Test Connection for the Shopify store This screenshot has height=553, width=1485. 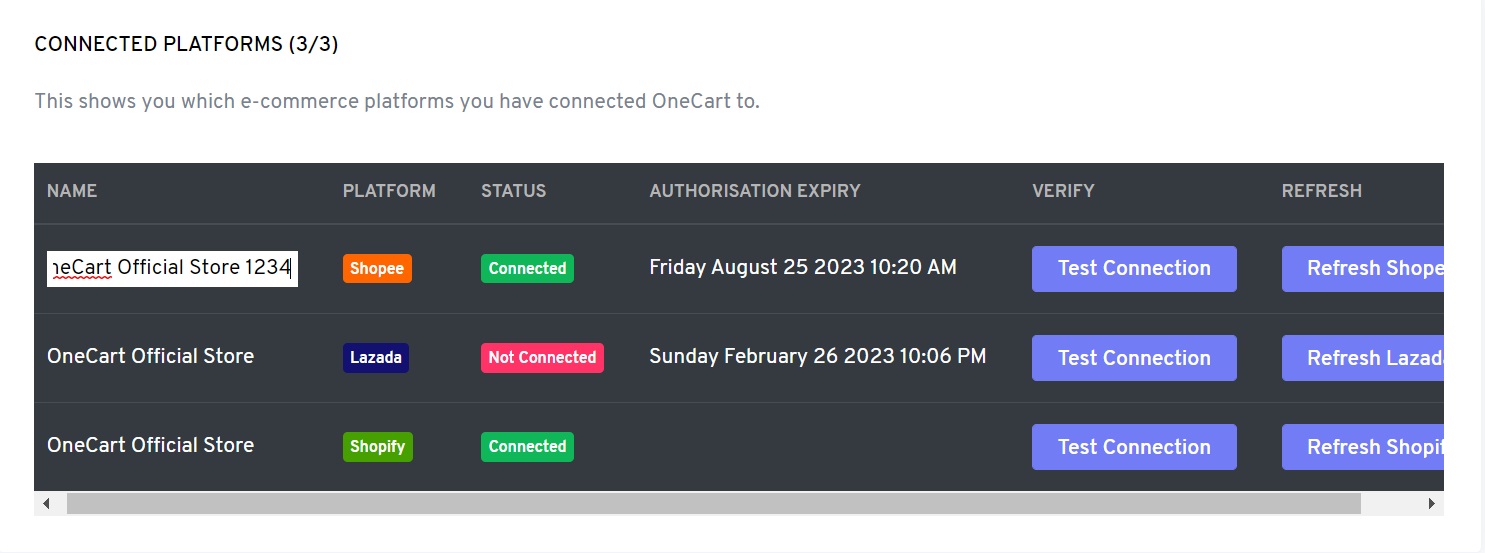tap(1134, 447)
